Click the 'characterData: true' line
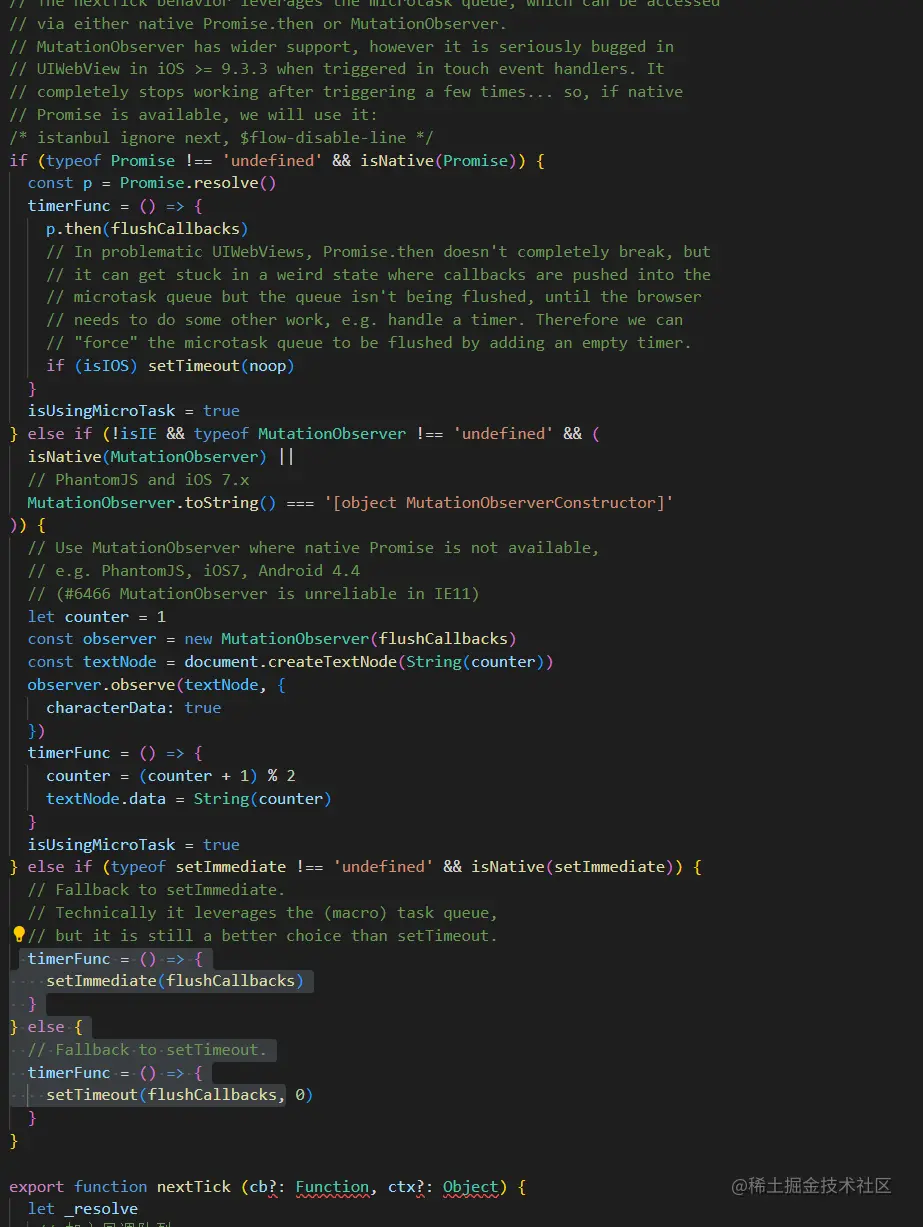This screenshot has width=923, height=1227. (134, 708)
